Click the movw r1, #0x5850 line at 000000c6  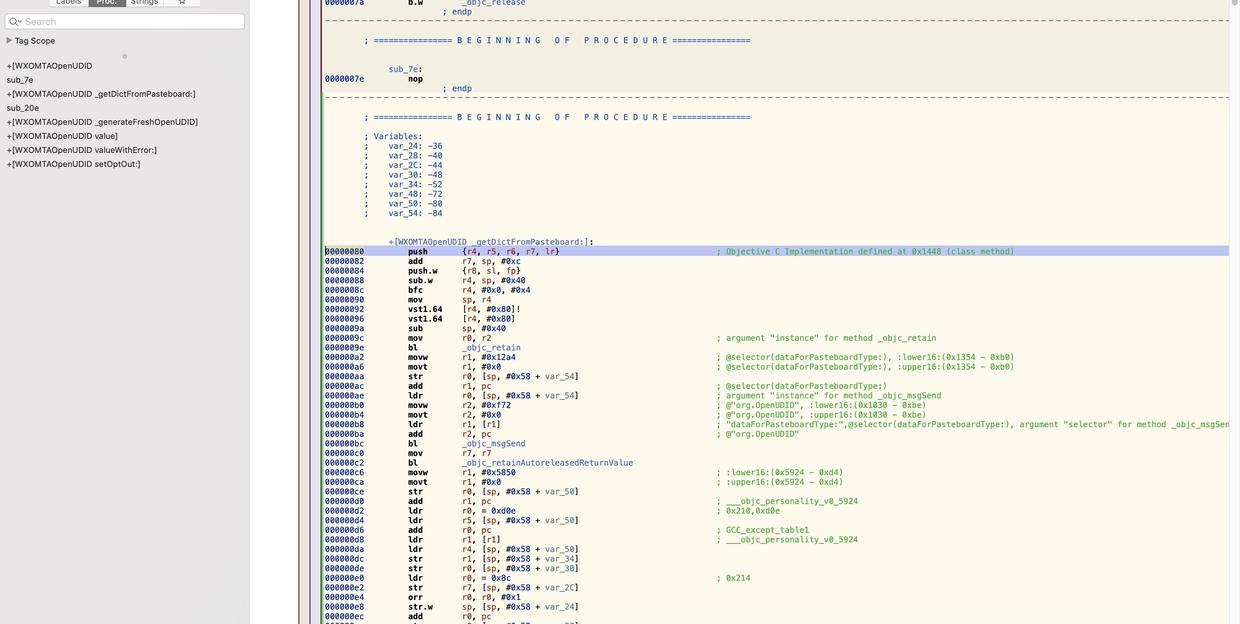click(x=421, y=473)
